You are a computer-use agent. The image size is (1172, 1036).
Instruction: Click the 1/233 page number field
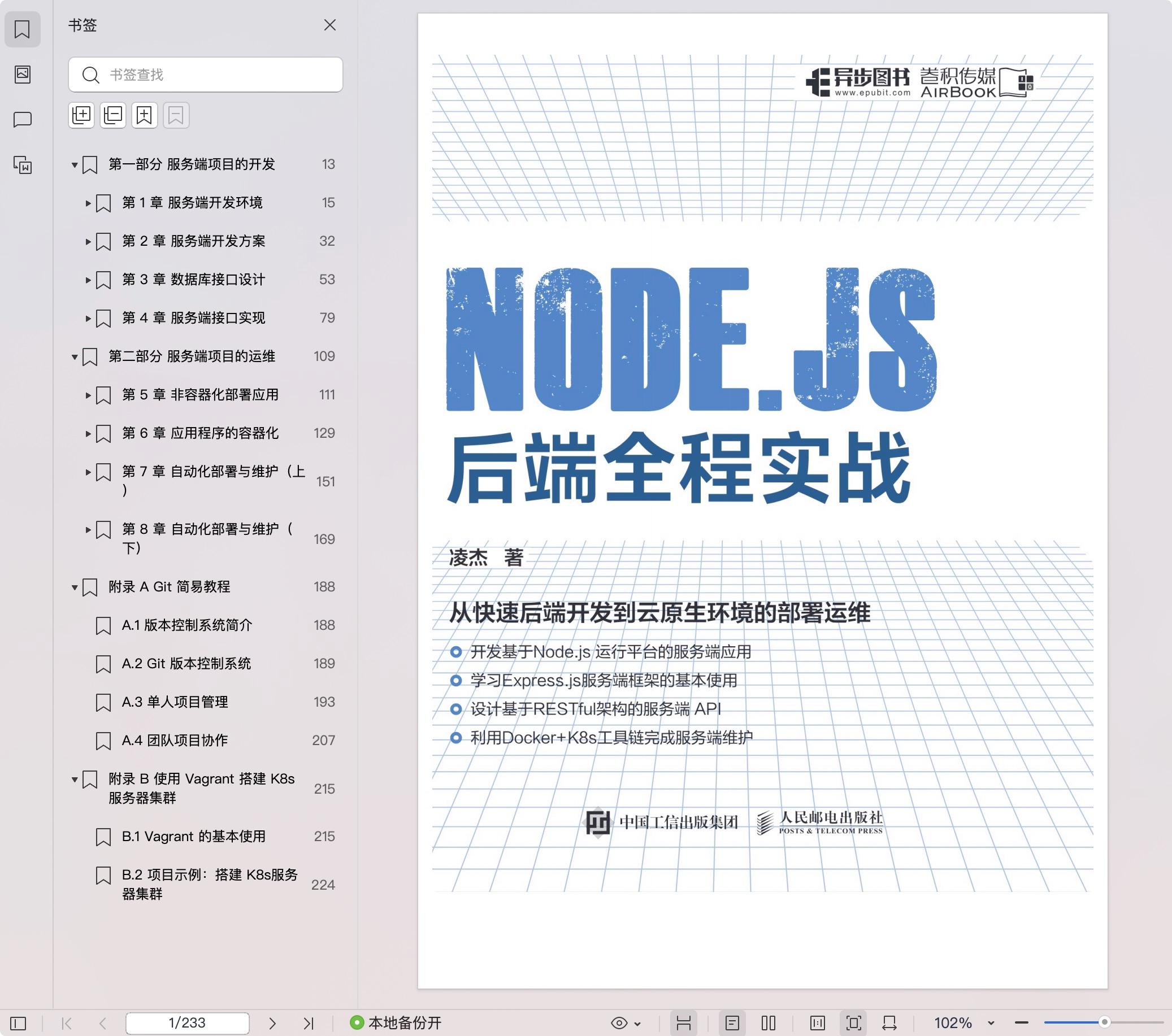pos(187,1023)
